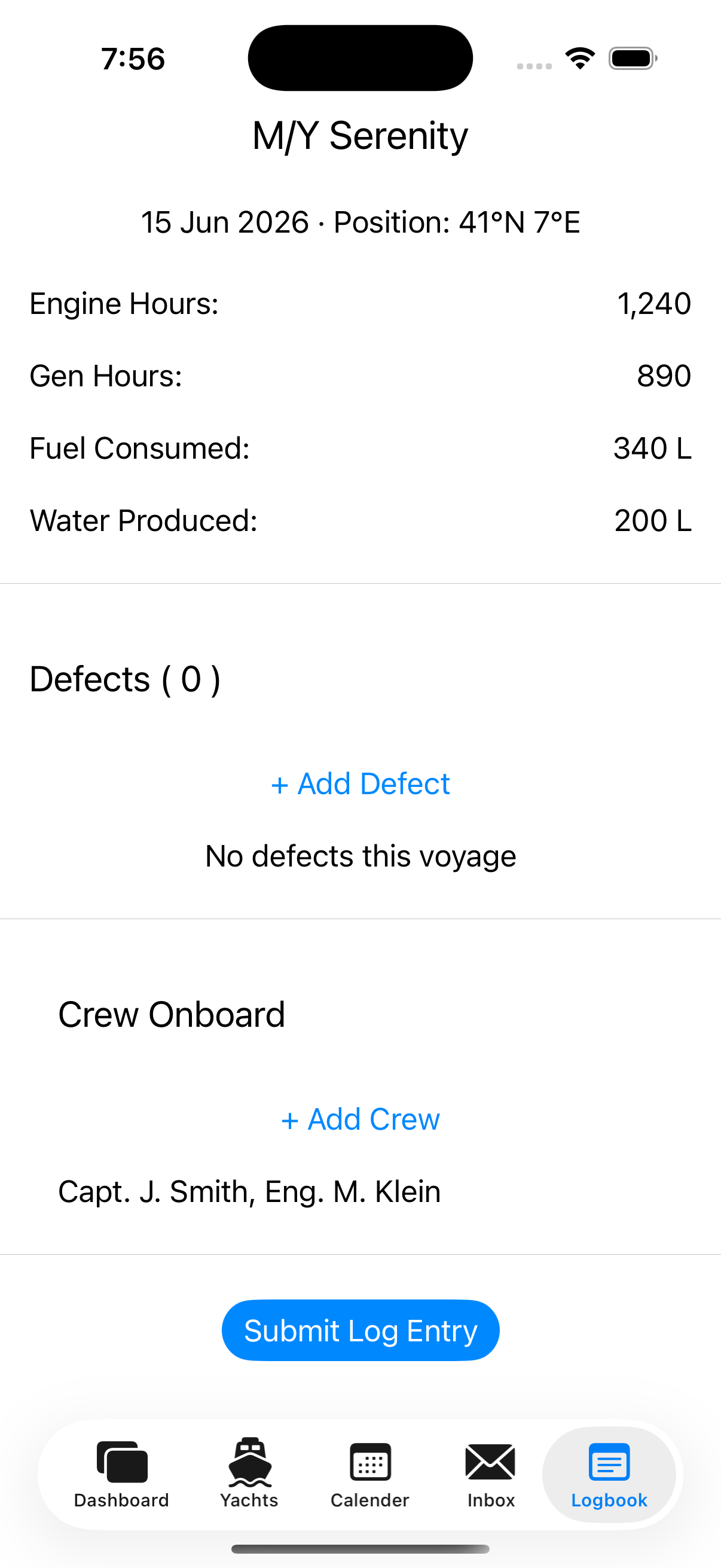
Task: Tap the Yachts ship icon
Action: (x=249, y=1462)
